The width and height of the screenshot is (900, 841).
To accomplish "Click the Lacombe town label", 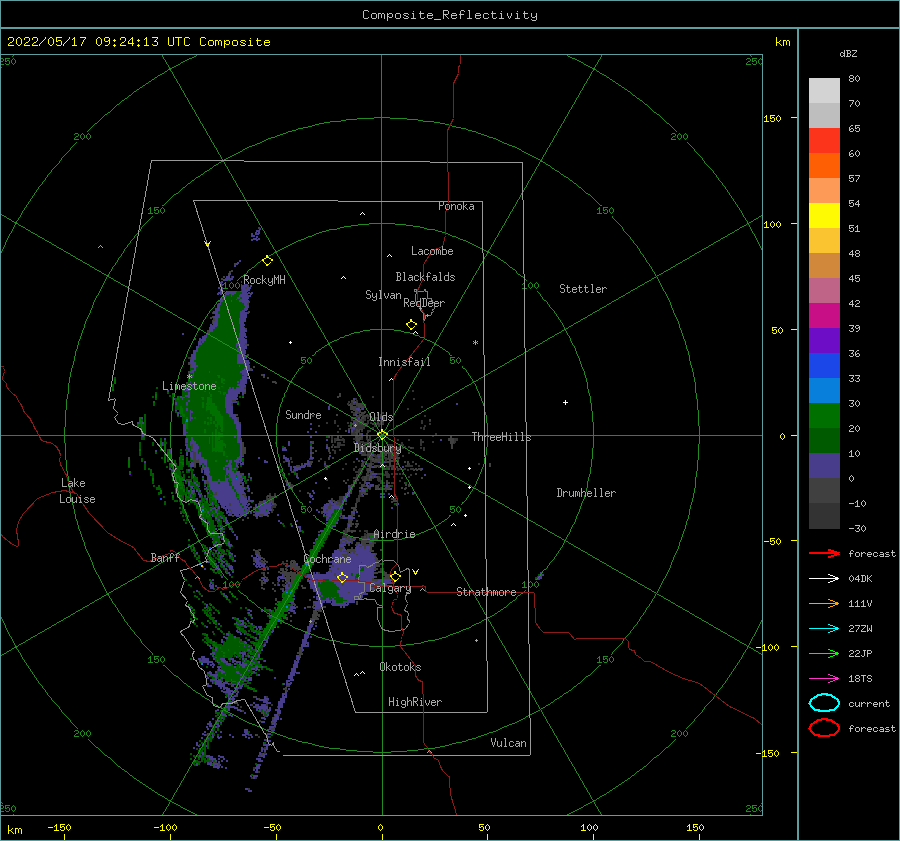I will (x=432, y=251).
